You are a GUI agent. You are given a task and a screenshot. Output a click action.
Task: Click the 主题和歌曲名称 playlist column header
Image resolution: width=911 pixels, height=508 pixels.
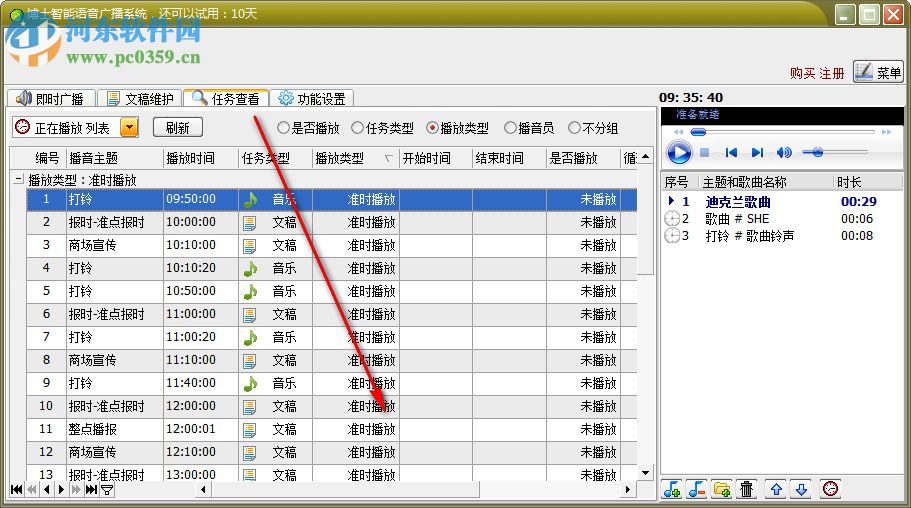pos(766,183)
